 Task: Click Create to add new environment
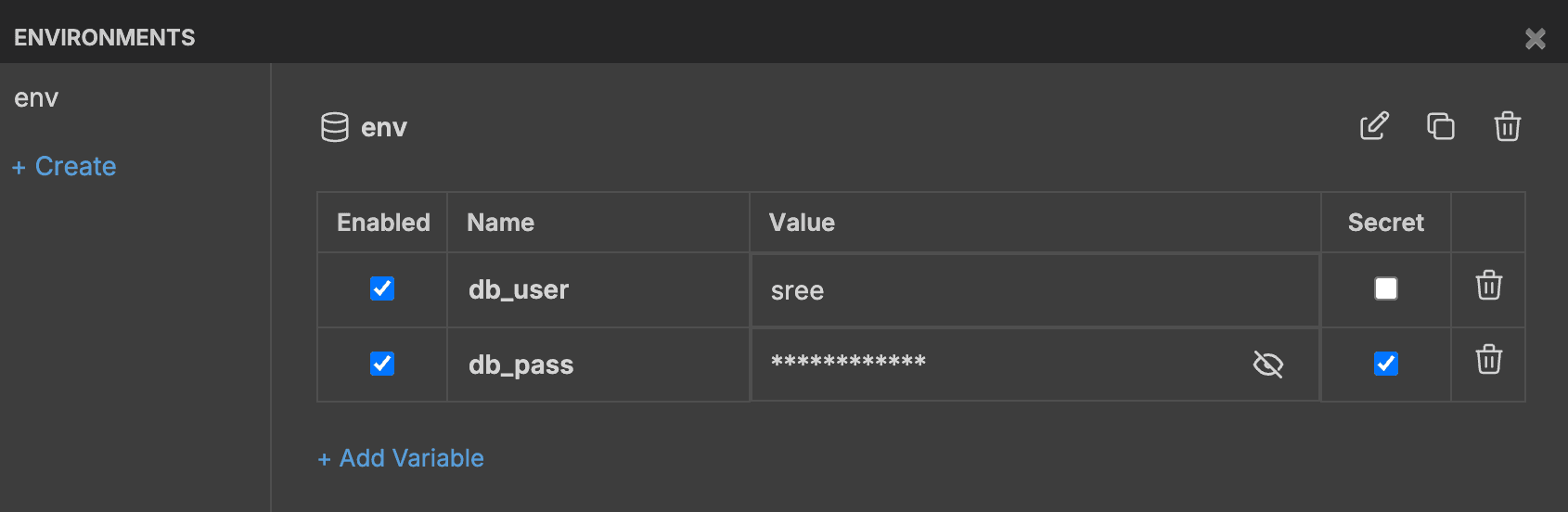point(65,167)
